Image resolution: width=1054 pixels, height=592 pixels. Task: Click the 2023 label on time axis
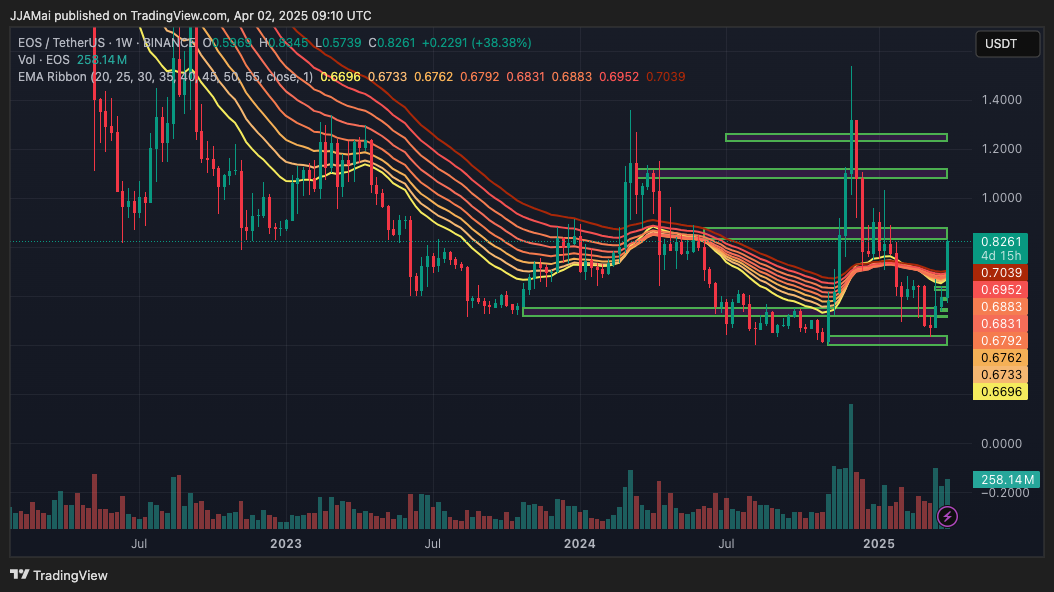tap(286, 544)
